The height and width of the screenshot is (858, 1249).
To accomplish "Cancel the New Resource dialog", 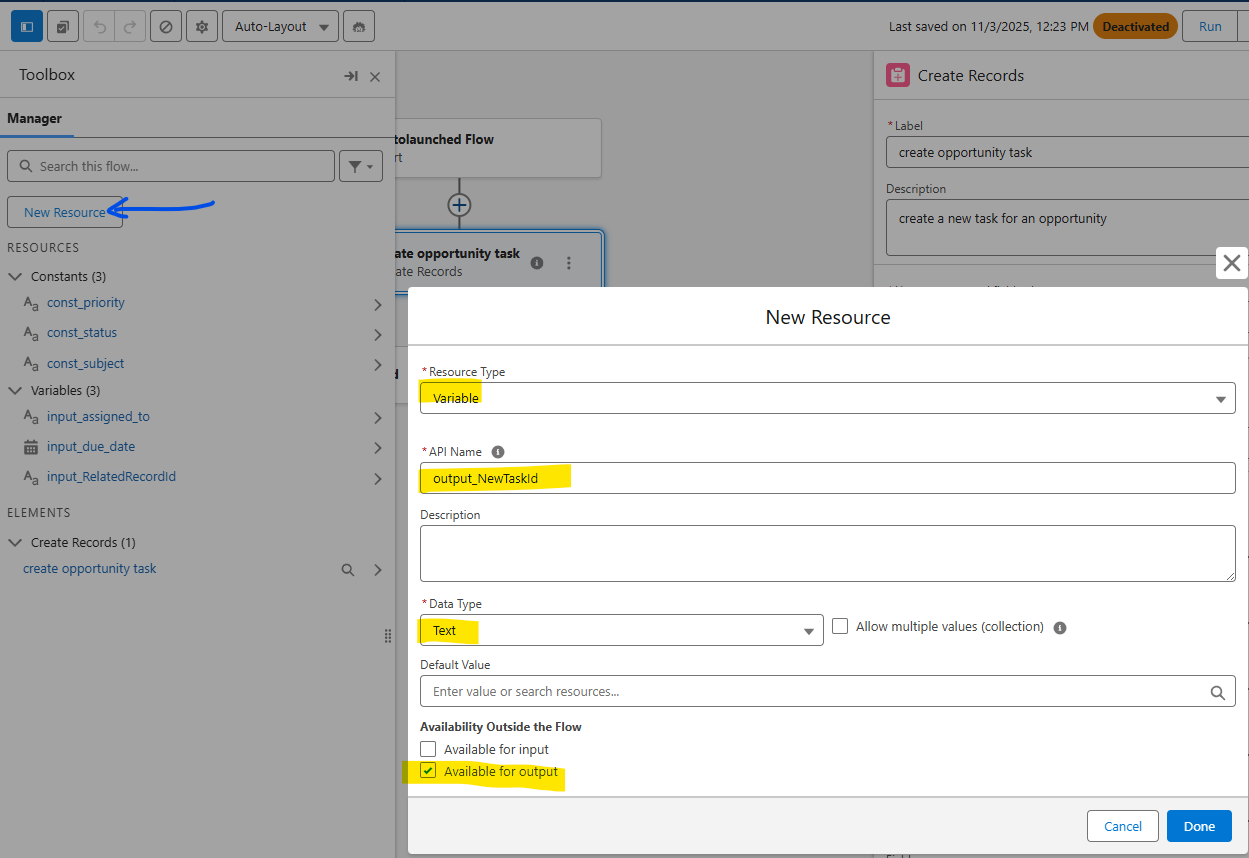I will coord(1122,826).
